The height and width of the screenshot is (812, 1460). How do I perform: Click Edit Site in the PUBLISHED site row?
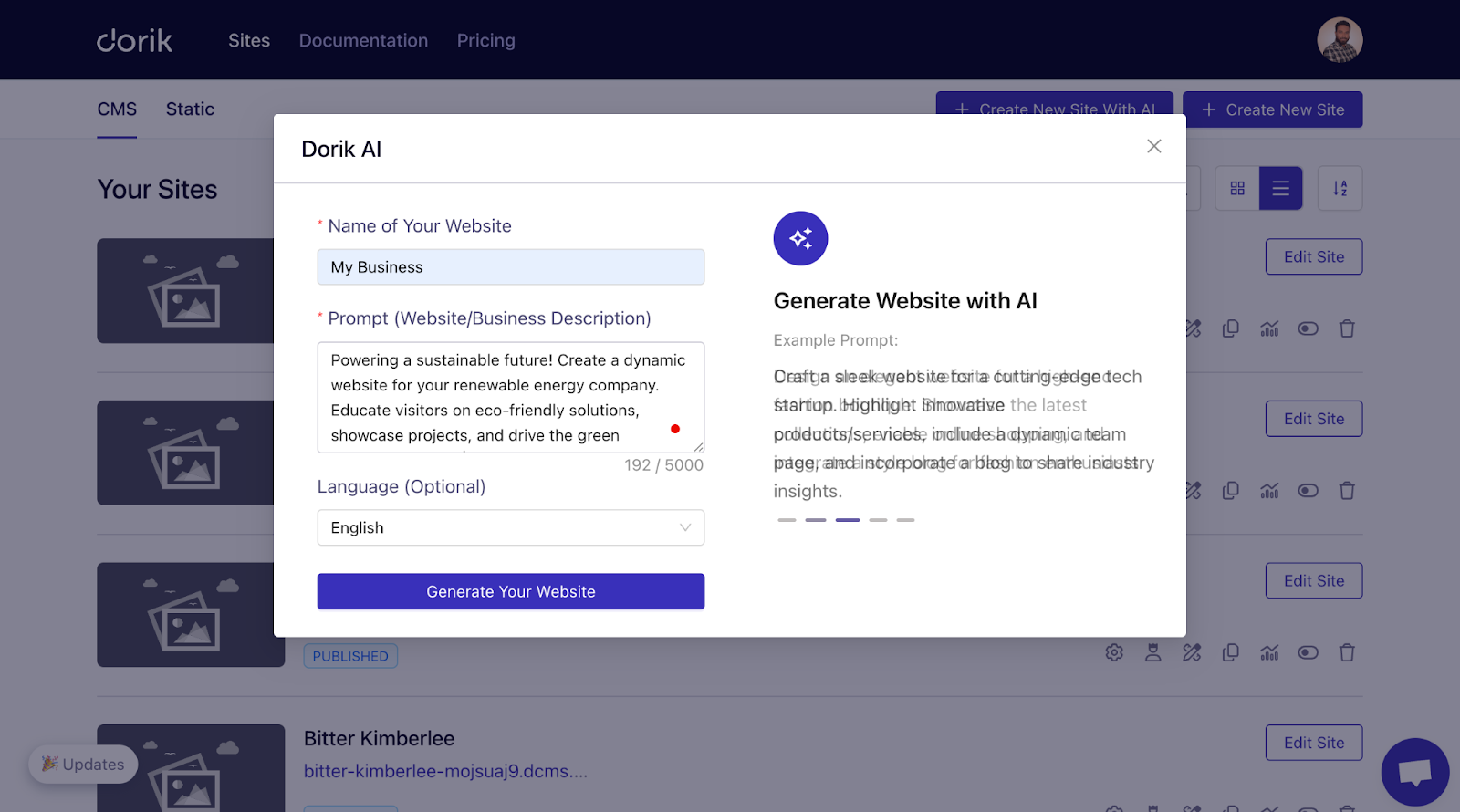(1313, 580)
